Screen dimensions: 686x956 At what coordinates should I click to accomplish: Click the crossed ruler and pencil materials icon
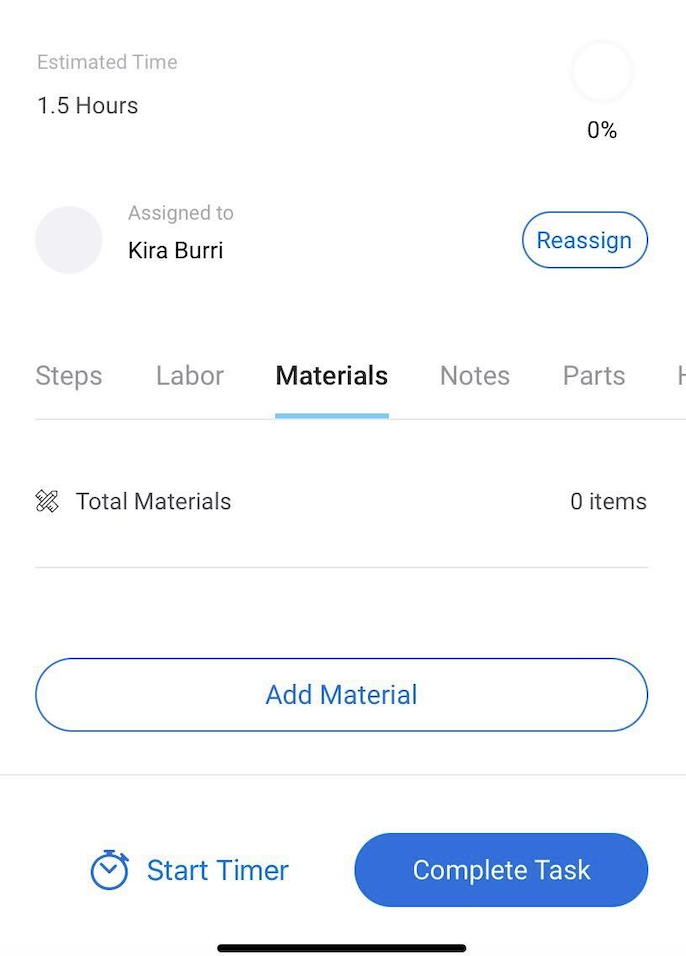(x=47, y=502)
